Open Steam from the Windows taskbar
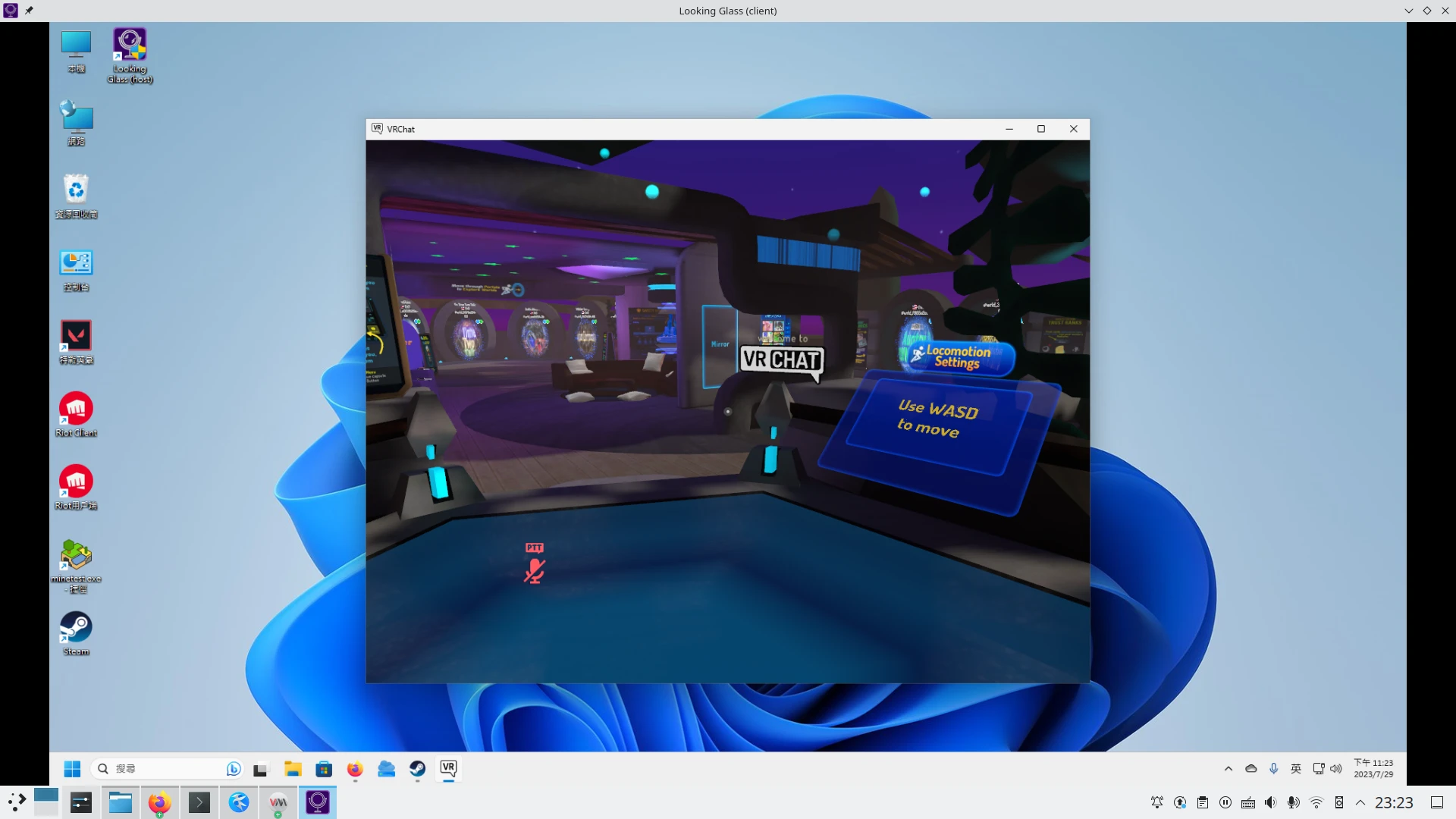This screenshot has width=1456, height=819. click(x=417, y=769)
